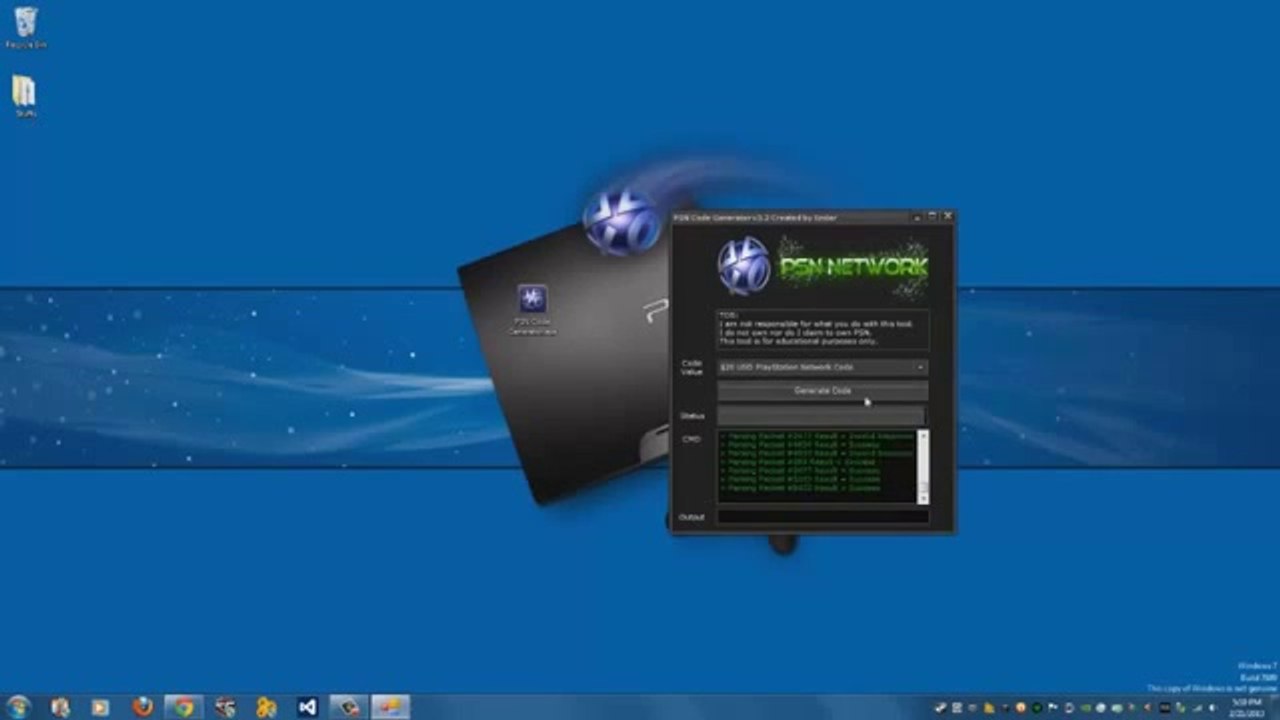
Task: Click the "Output" label
Action: click(x=692, y=517)
